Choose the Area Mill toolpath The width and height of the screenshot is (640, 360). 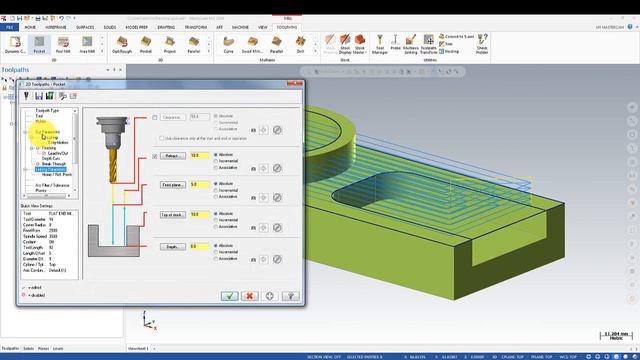pyautogui.click(x=87, y=44)
